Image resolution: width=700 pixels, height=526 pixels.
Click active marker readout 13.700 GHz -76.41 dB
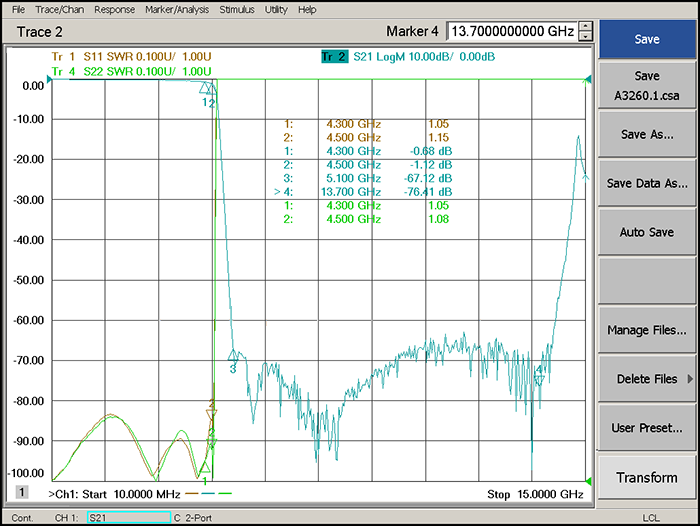(363, 192)
